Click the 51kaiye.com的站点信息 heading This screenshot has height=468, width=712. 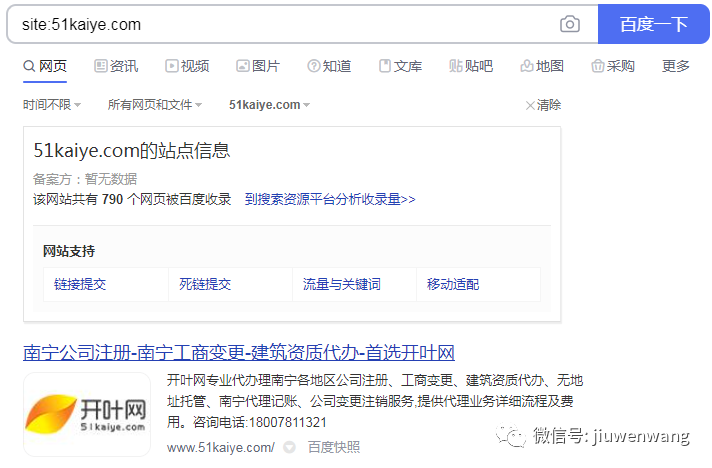[x=132, y=151]
